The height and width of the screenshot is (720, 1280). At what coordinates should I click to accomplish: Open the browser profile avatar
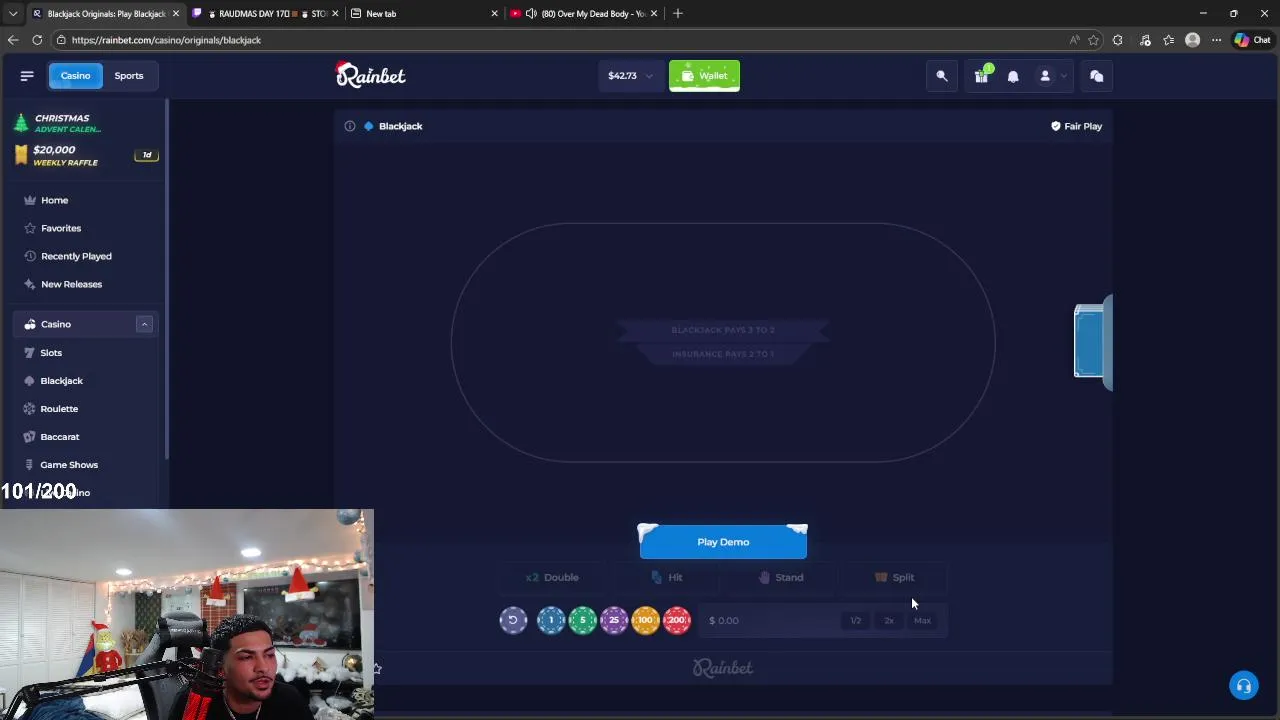(1192, 40)
